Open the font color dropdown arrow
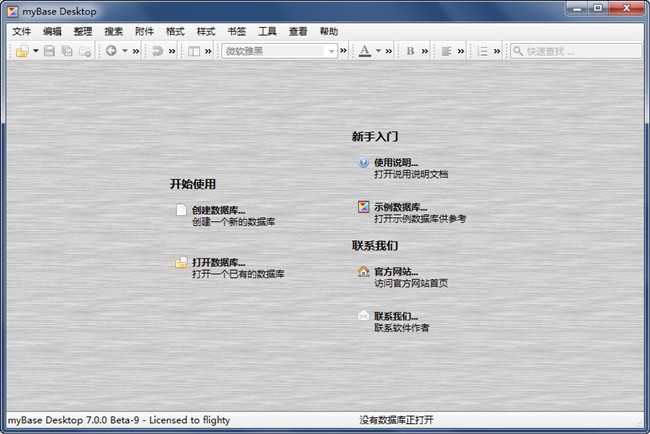 [x=378, y=51]
